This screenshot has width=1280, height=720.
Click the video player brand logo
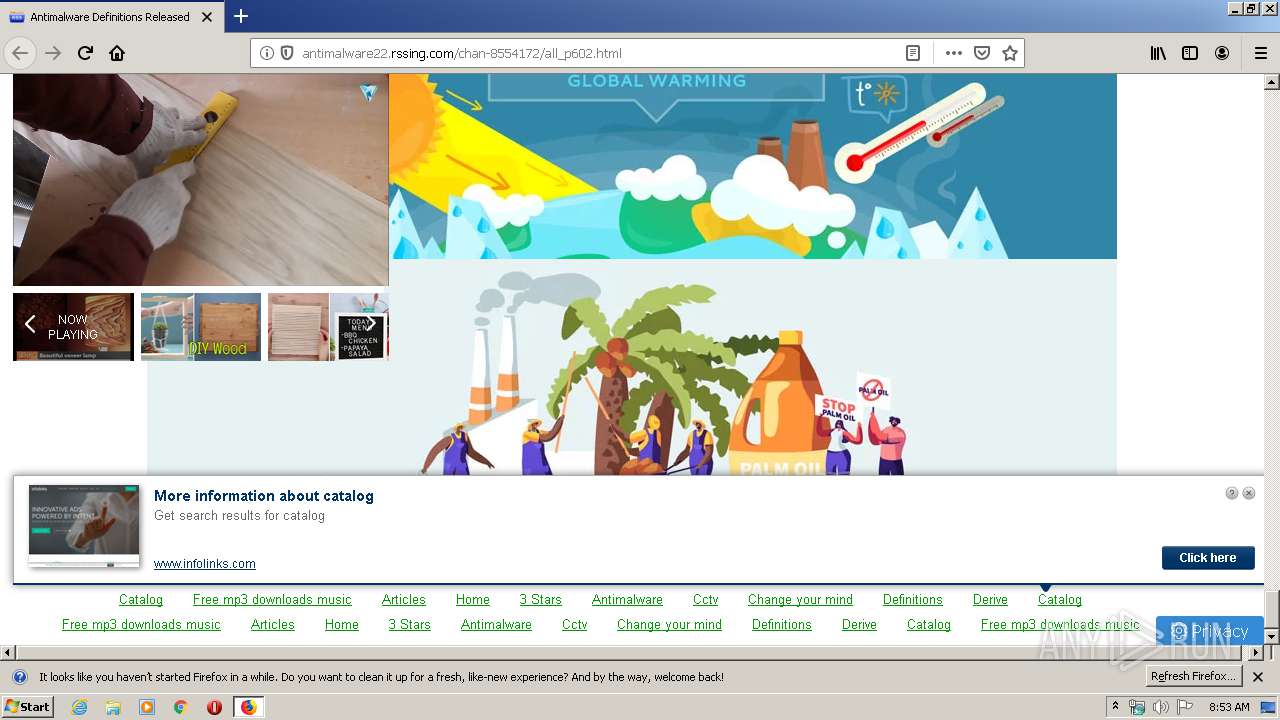[x=369, y=92]
